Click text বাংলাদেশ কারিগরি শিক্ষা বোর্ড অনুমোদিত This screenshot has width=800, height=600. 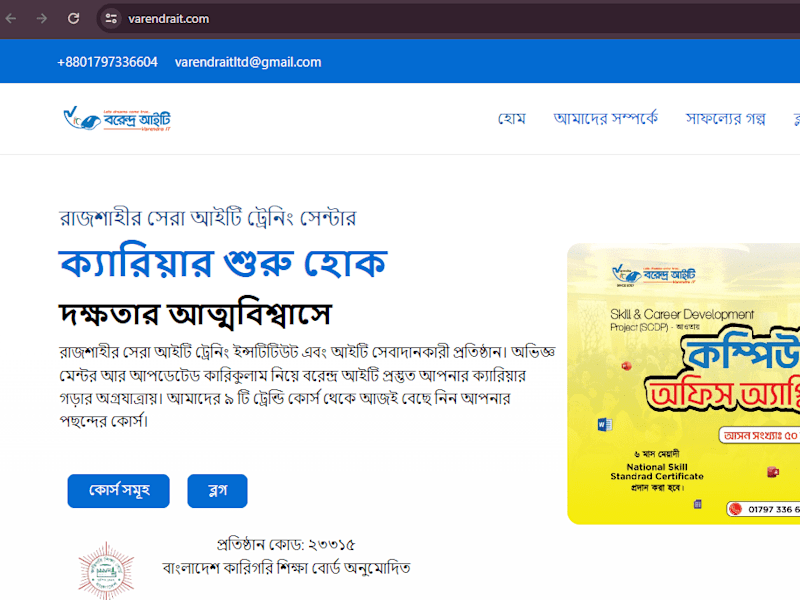click(287, 568)
